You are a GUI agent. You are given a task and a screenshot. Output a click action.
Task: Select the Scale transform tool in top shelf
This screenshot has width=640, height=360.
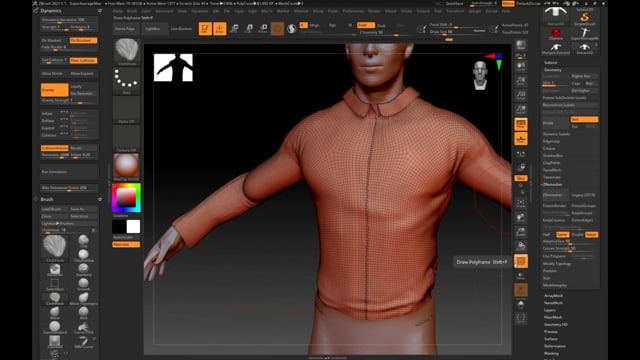point(249,29)
